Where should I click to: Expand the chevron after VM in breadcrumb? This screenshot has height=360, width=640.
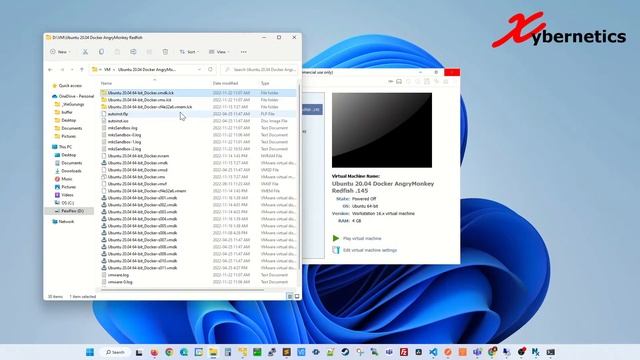(x=114, y=70)
